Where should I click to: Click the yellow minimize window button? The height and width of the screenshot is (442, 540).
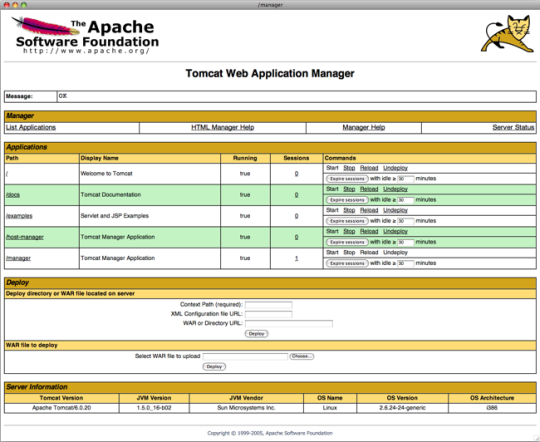click(15, 5)
